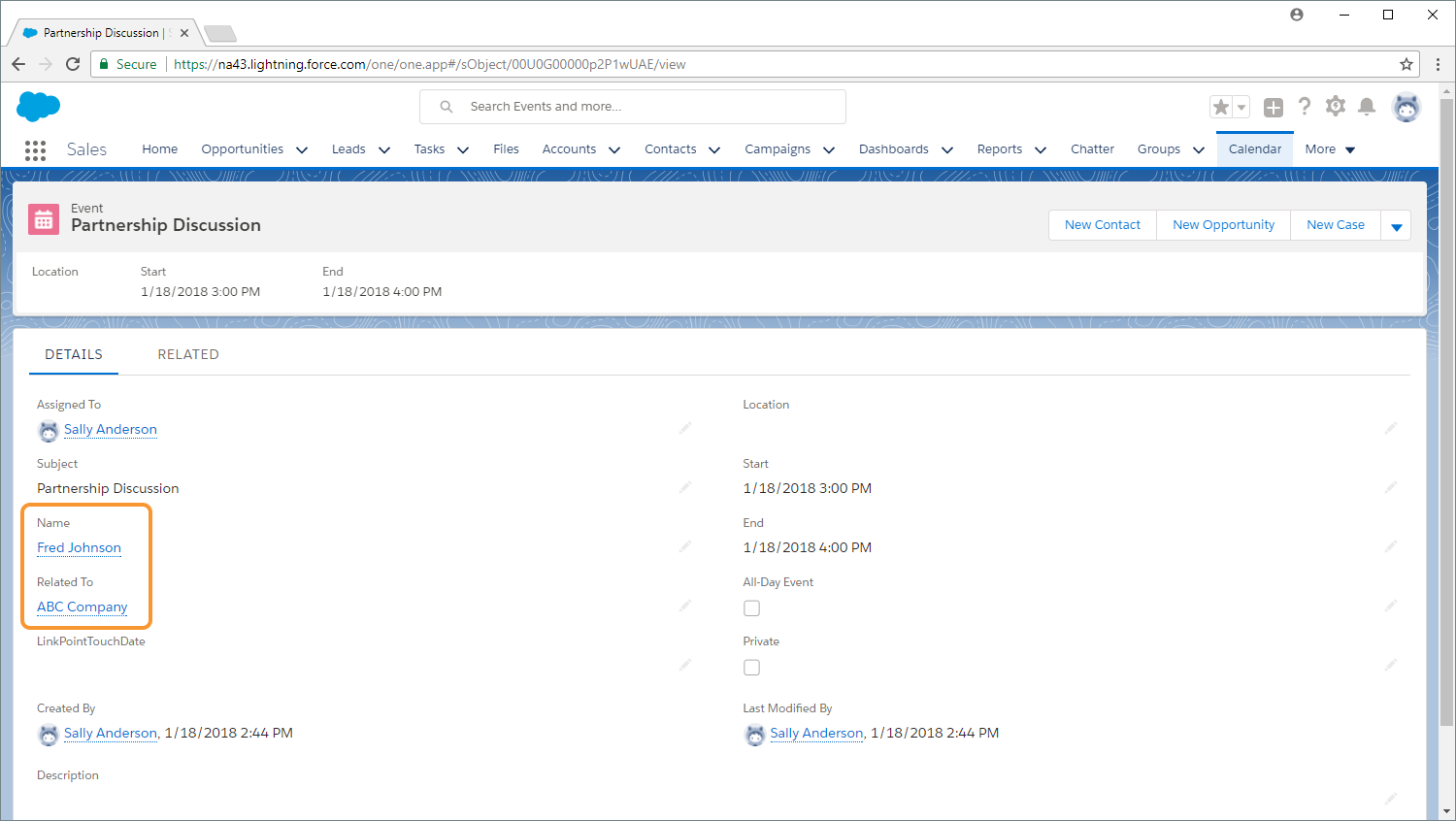Screen dimensions: 1456x821
Task: Click the browser address bar URL
Action: [429, 64]
